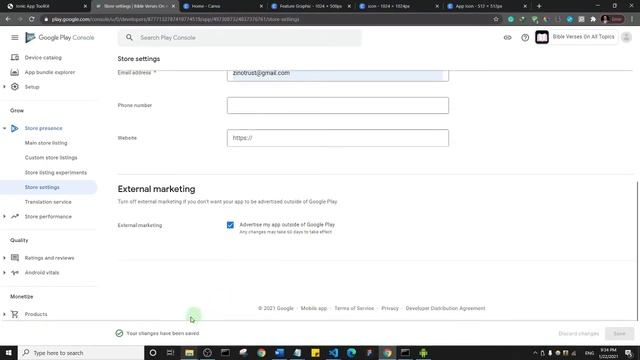This screenshot has height=360, width=640.
Task: Open App bundle explorer in sidebar
Action: point(49,72)
